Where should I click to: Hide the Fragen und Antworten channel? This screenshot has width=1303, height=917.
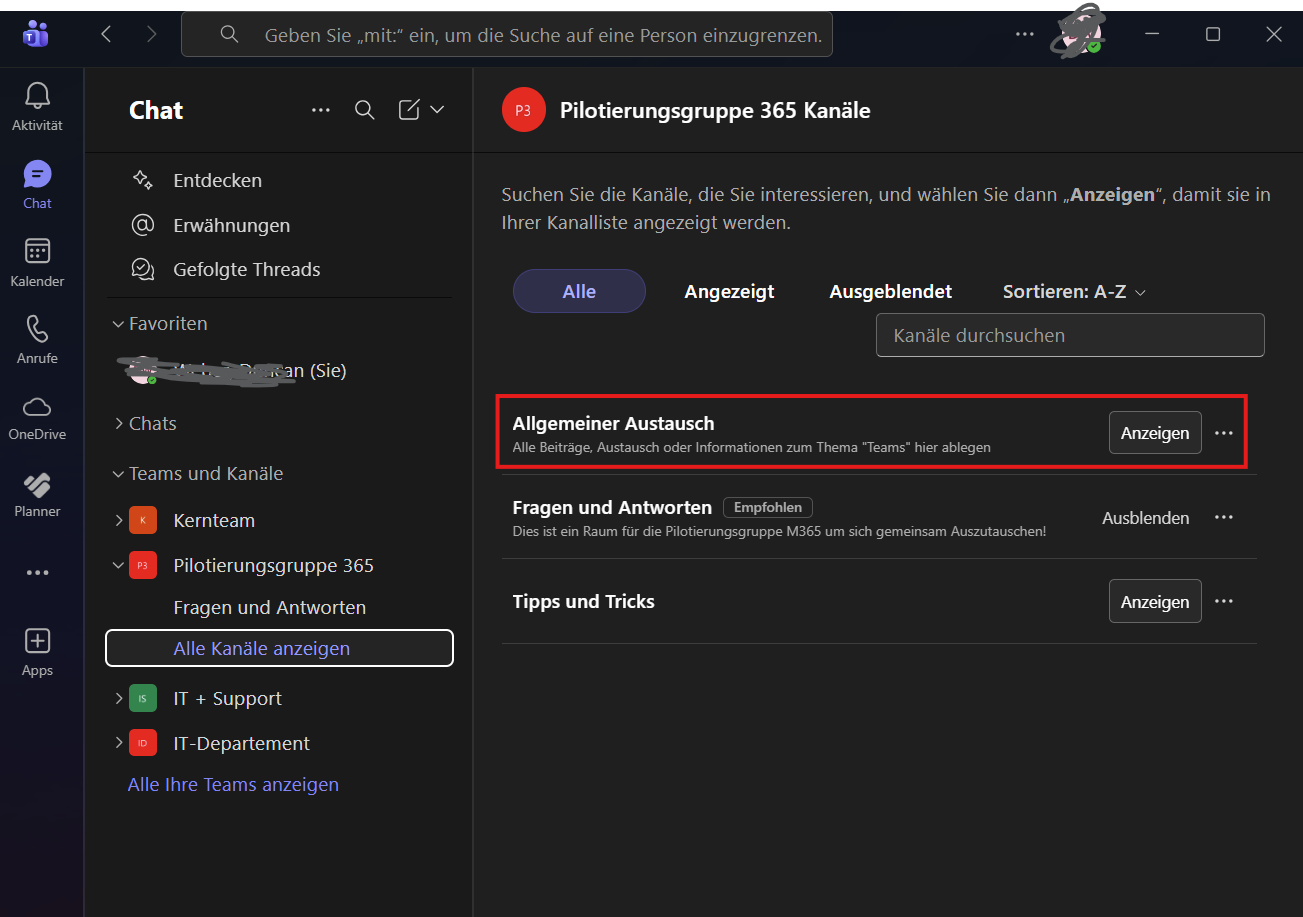coord(1145,518)
